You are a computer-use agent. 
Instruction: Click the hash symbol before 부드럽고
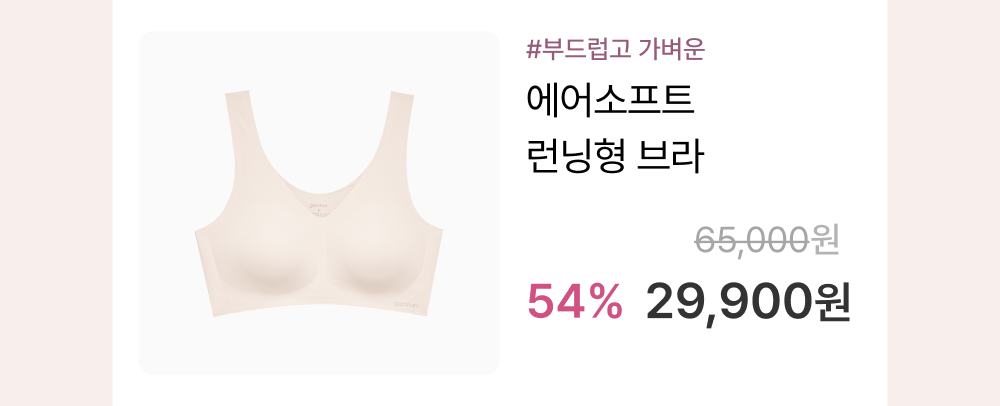(534, 50)
